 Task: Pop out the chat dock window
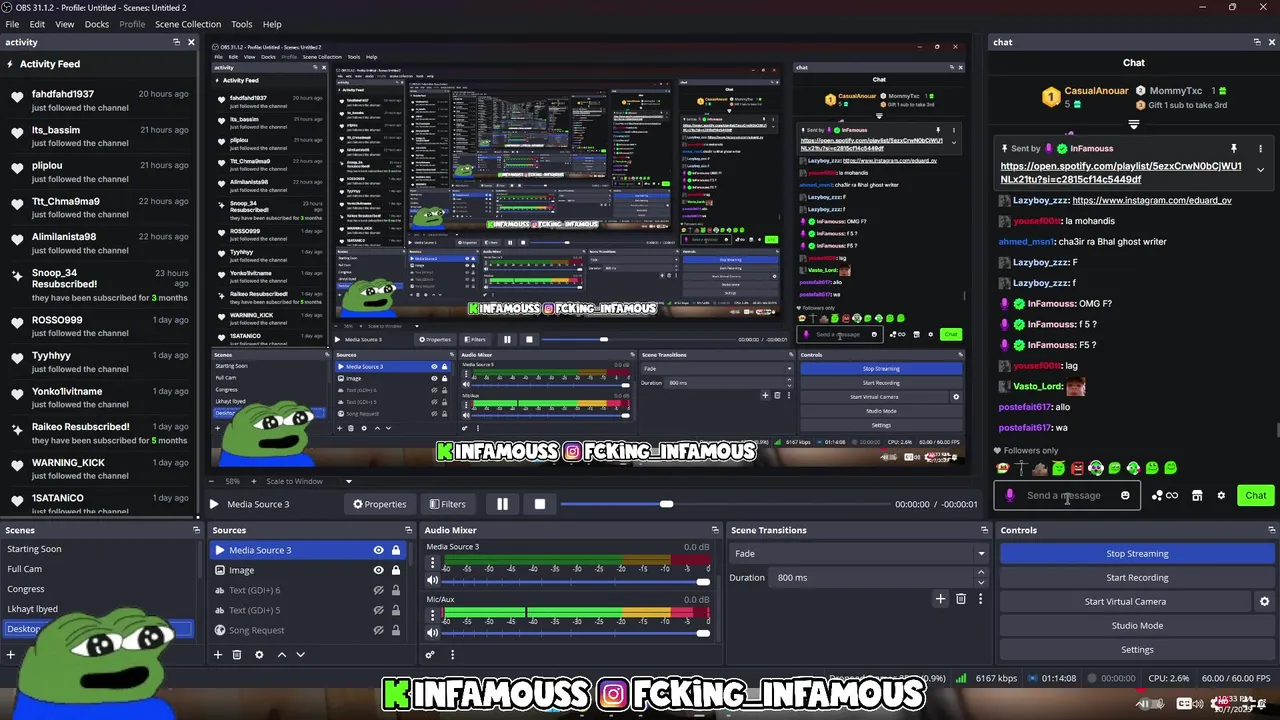[1257, 42]
